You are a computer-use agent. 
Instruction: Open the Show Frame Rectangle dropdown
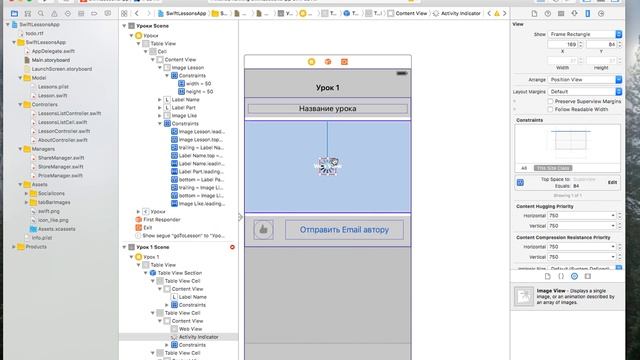point(585,34)
